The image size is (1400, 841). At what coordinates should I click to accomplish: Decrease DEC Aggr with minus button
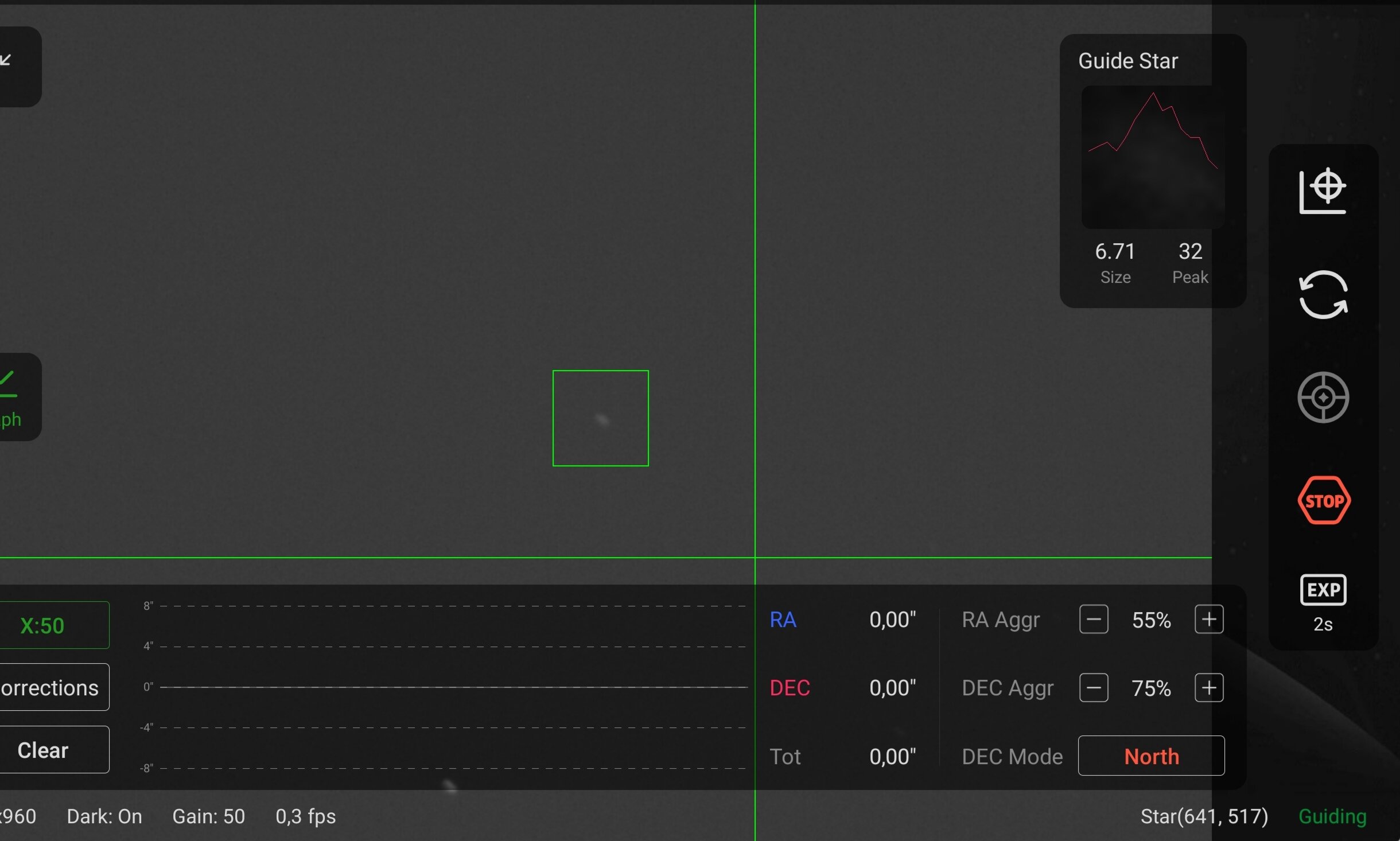[x=1093, y=688]
